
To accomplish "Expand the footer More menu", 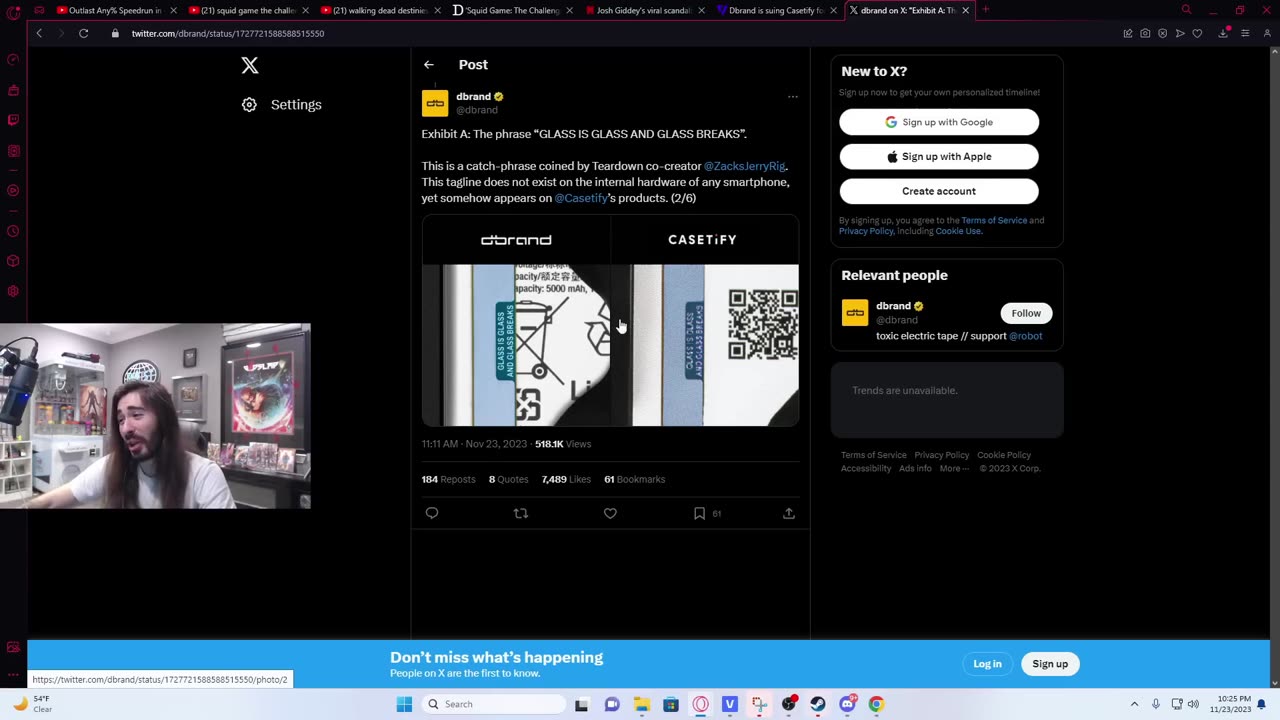I will 953,468.
